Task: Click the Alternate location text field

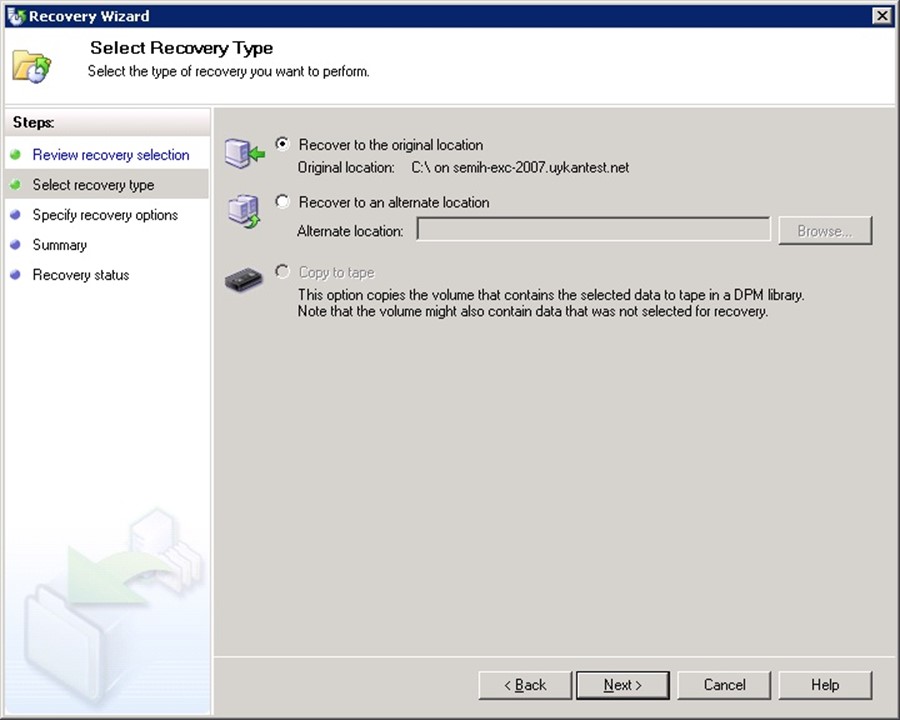Action: click(x=593, y=230)
